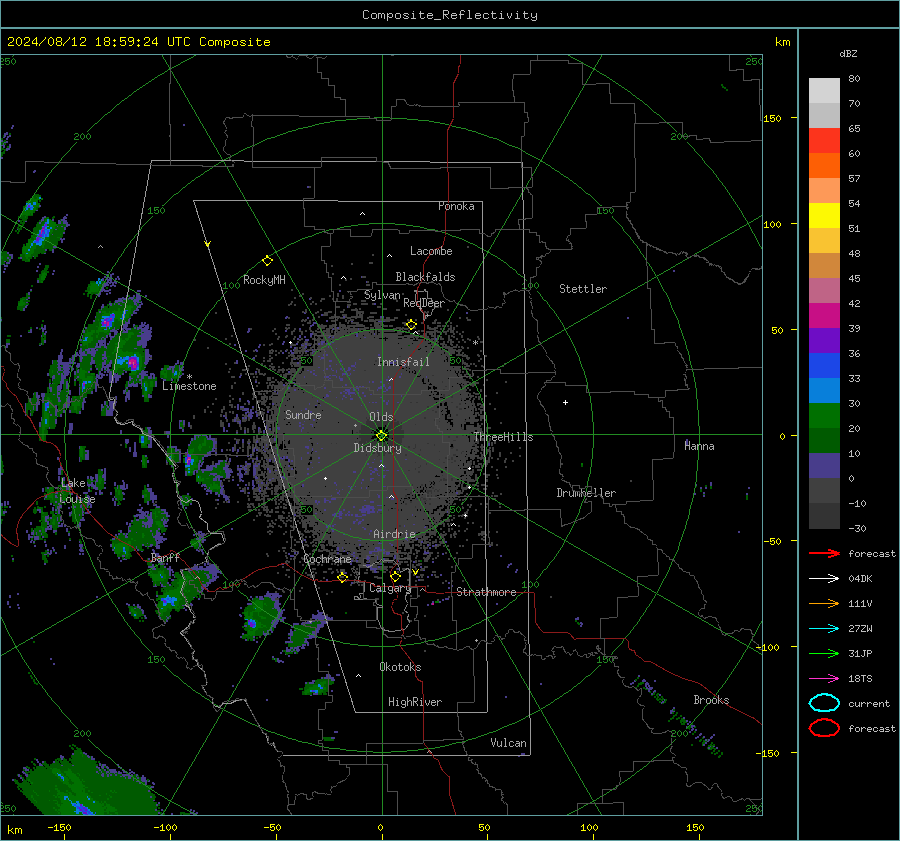Click the Lake Louise label
This screenshot has height=841, width=900.
[77, 491]
